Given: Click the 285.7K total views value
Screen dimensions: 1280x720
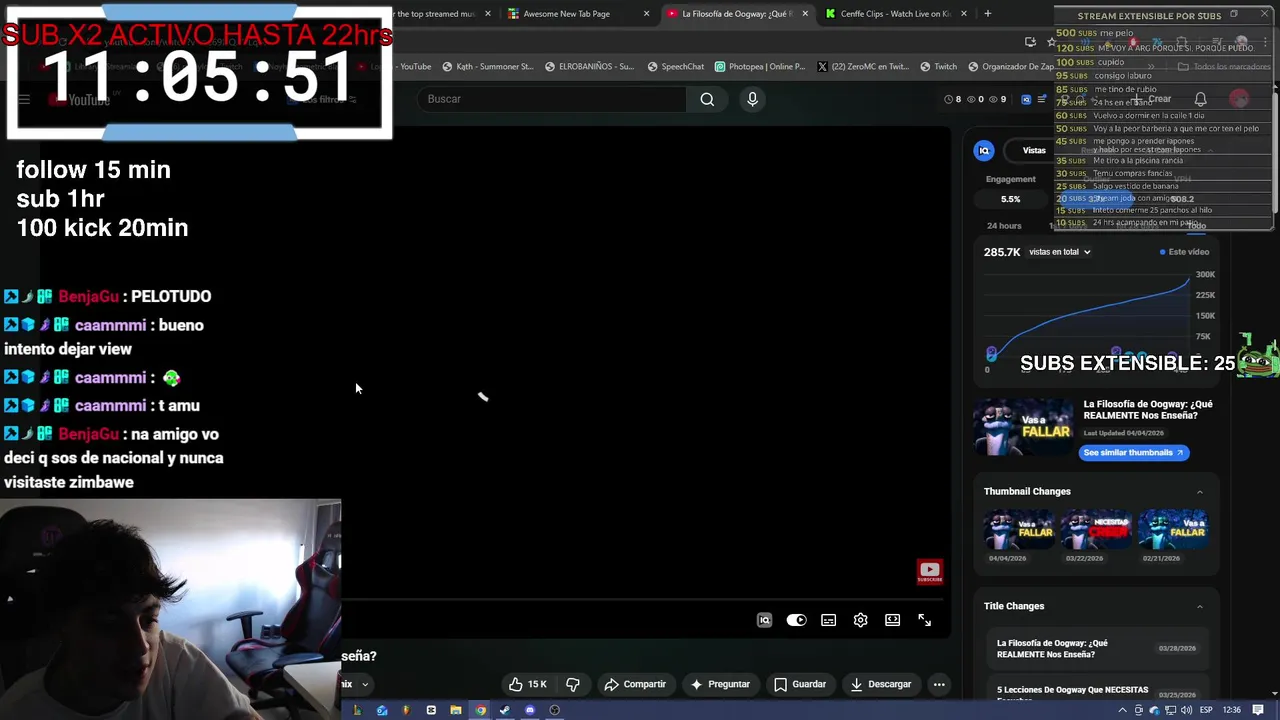Looking at the screenshot, I should click(x=1002, y=252).
